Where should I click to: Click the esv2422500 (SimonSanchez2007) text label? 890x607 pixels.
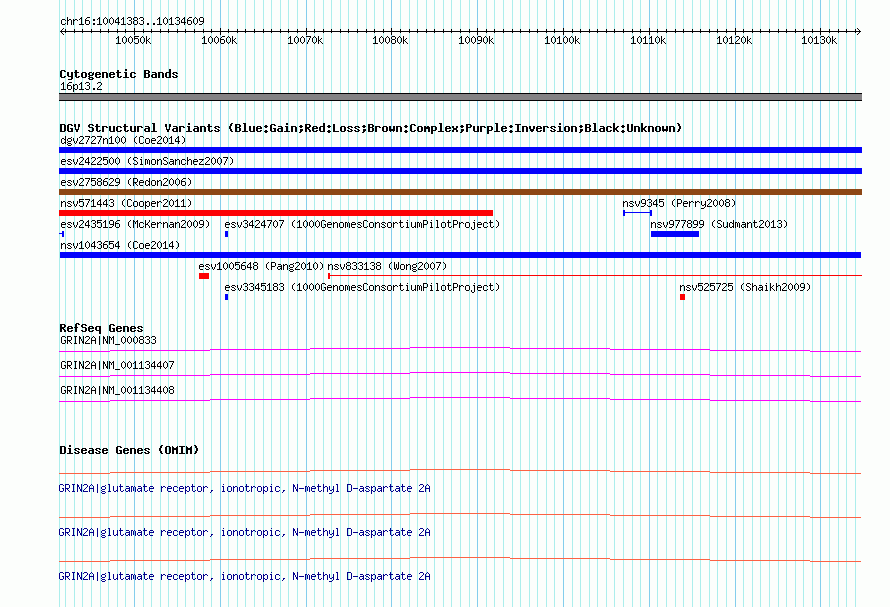point(147,161)
